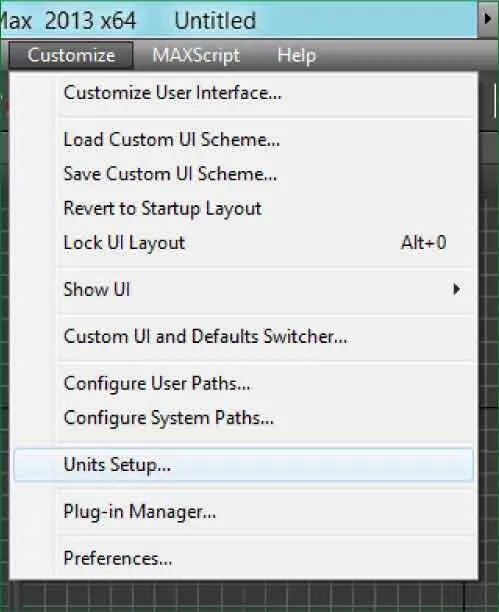The height and width of the screenshot is (612, 499).
Task: Select the highlighted Units Setup... item
Action: click(x=243, y=464)
